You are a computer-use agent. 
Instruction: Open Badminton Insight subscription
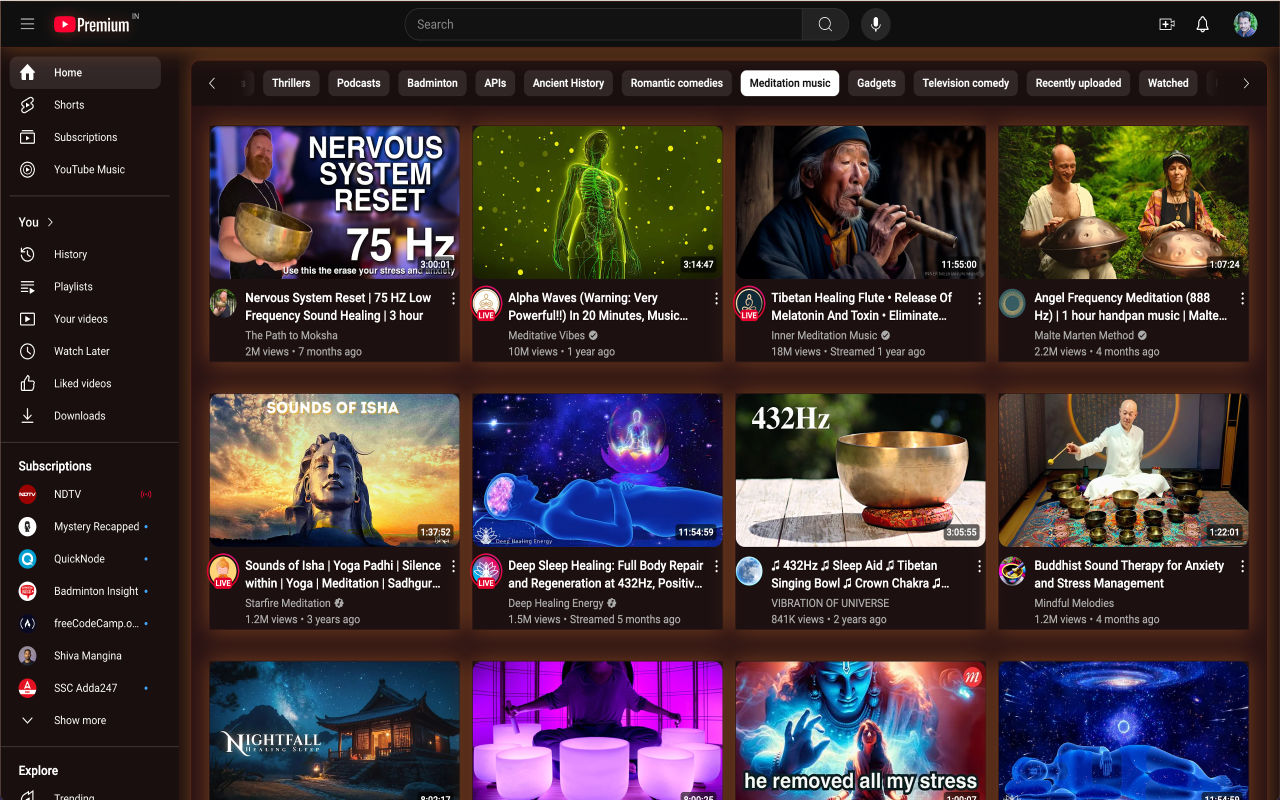click(x=85, y=591)
